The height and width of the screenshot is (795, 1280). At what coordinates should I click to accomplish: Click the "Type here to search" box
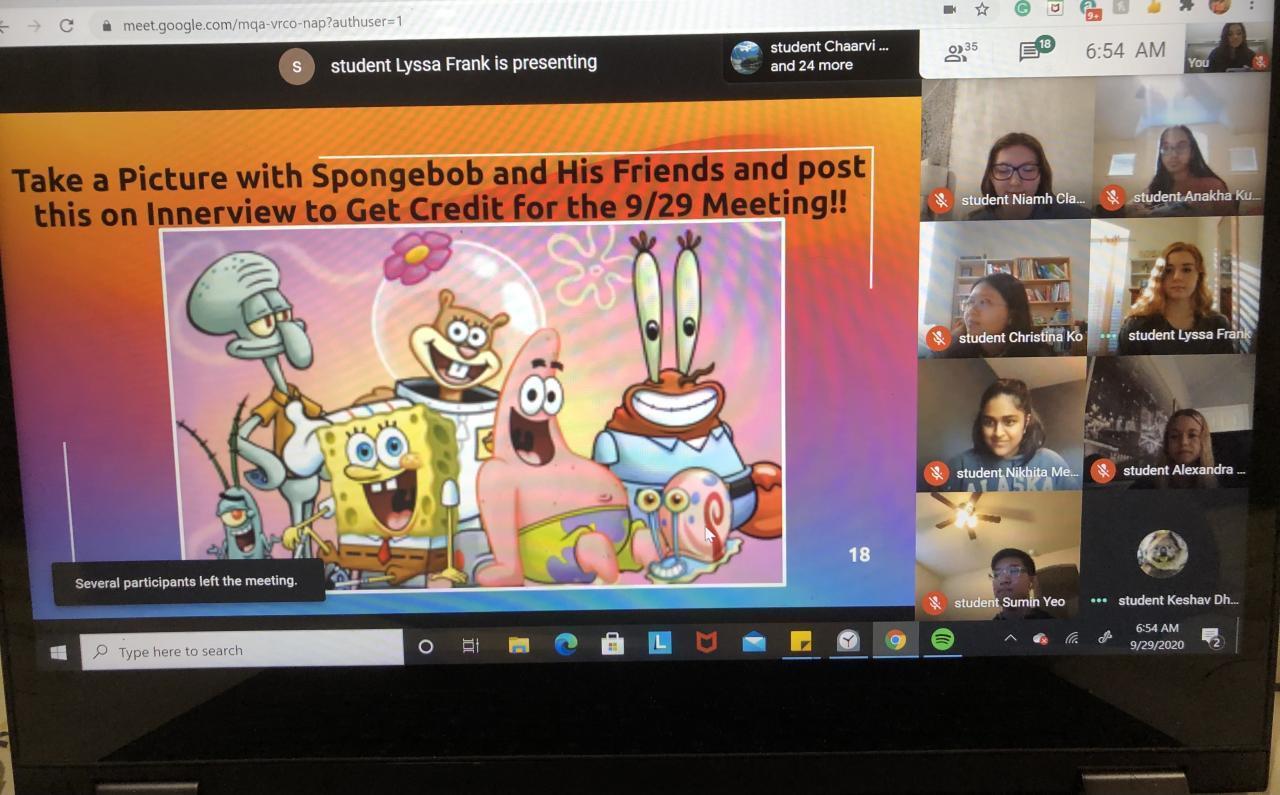coord(242,651)
